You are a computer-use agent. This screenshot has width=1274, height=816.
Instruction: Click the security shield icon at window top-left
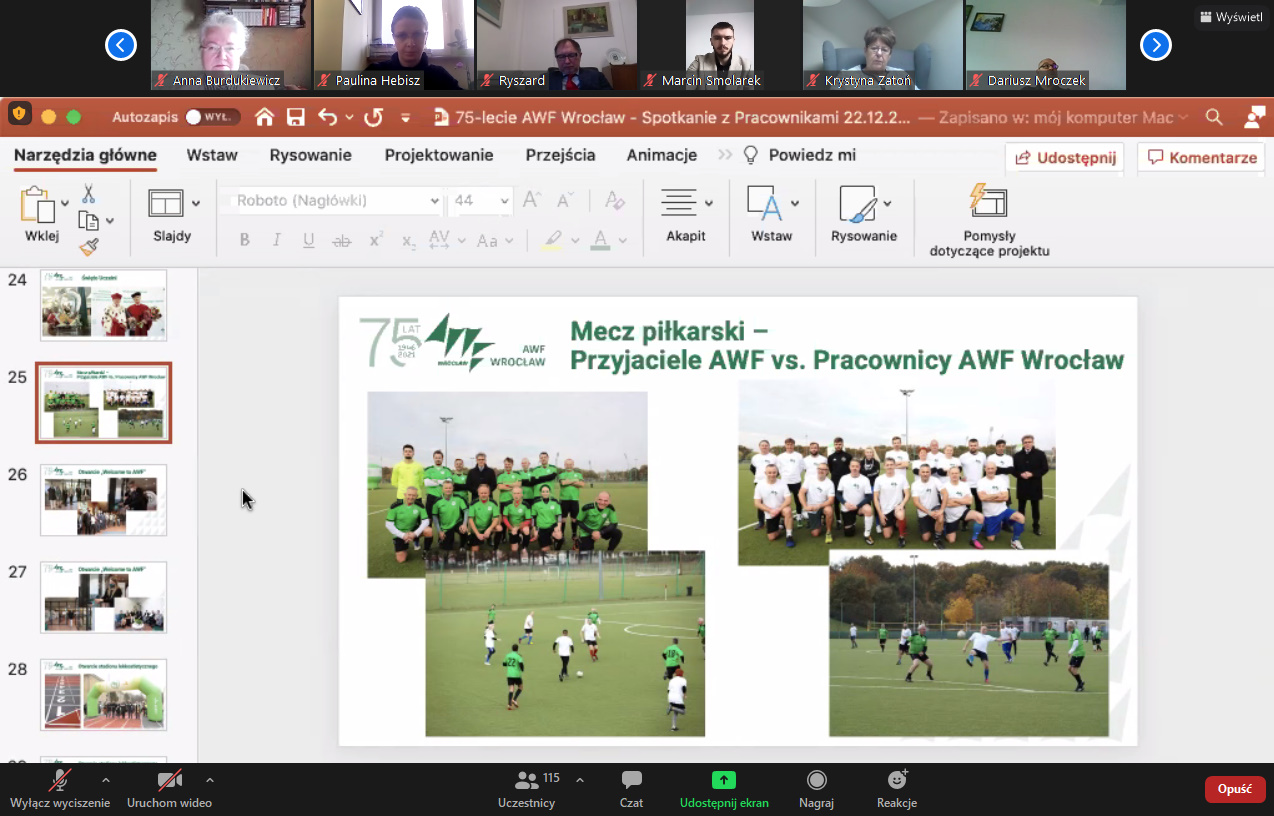20,114
